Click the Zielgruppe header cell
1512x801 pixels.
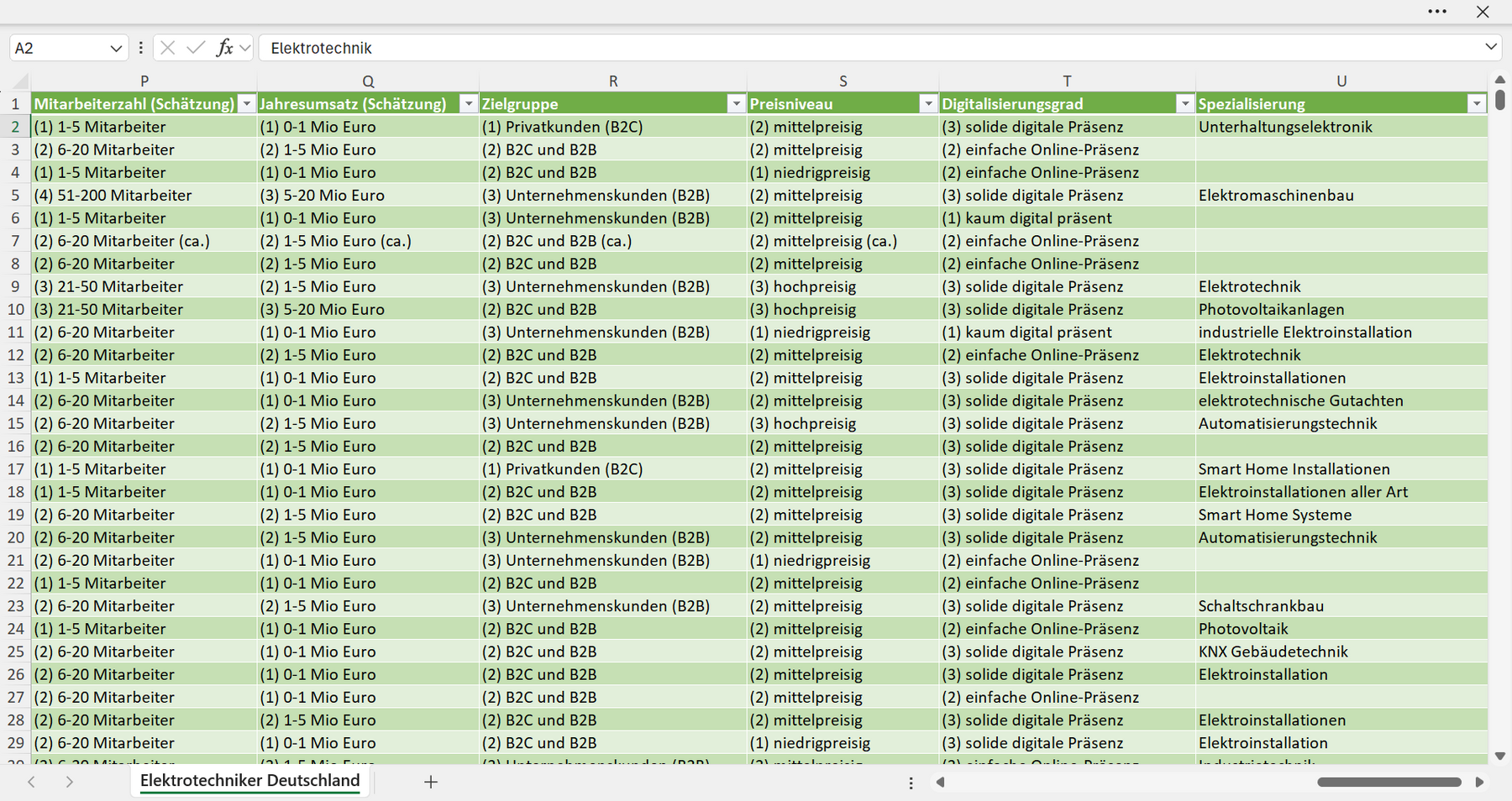[x=613, y=104]
